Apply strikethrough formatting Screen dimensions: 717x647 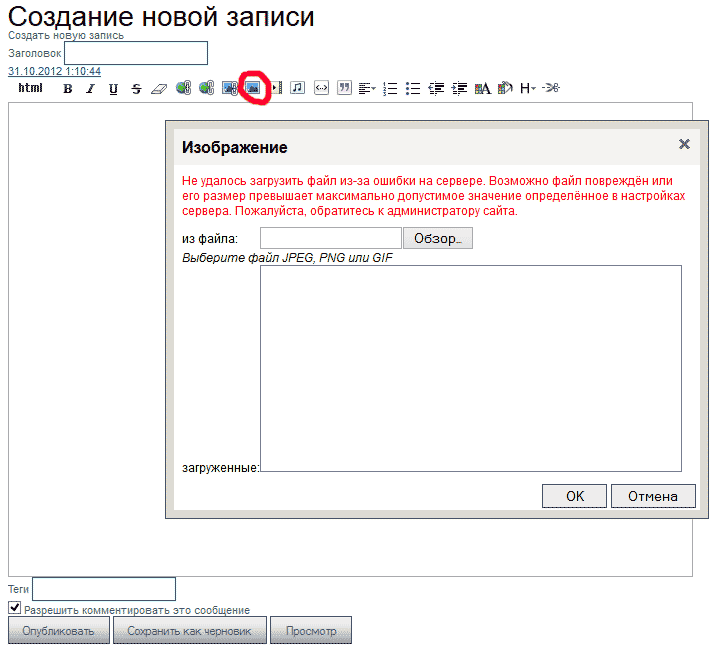[x=136, y=88]
